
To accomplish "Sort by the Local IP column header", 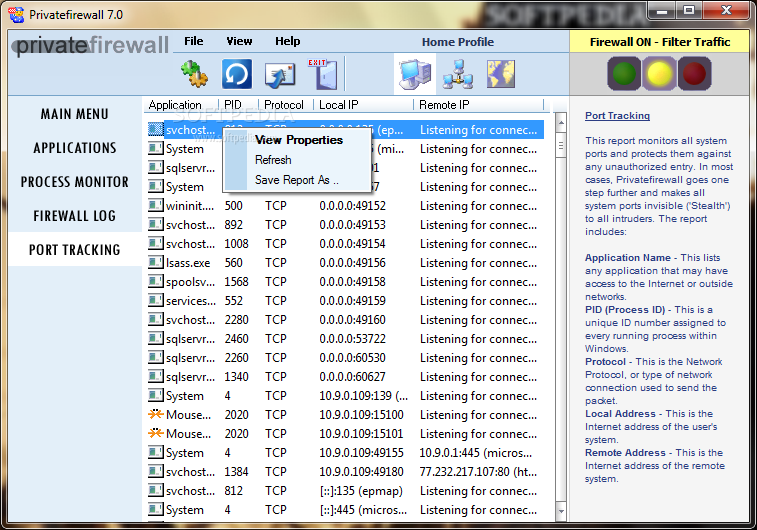I will 364,105.
